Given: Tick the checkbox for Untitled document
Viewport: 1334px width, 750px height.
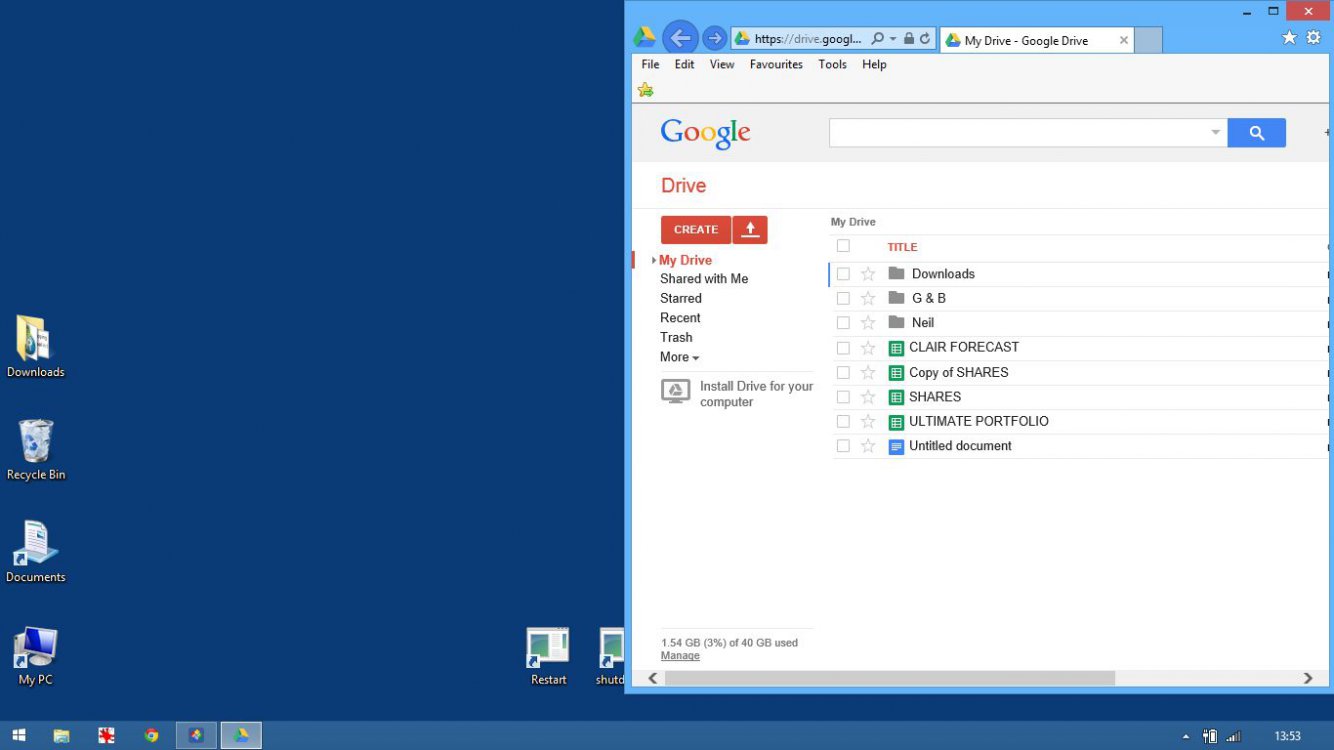Looking at the screenshot, I should click(x=843, y=446).
